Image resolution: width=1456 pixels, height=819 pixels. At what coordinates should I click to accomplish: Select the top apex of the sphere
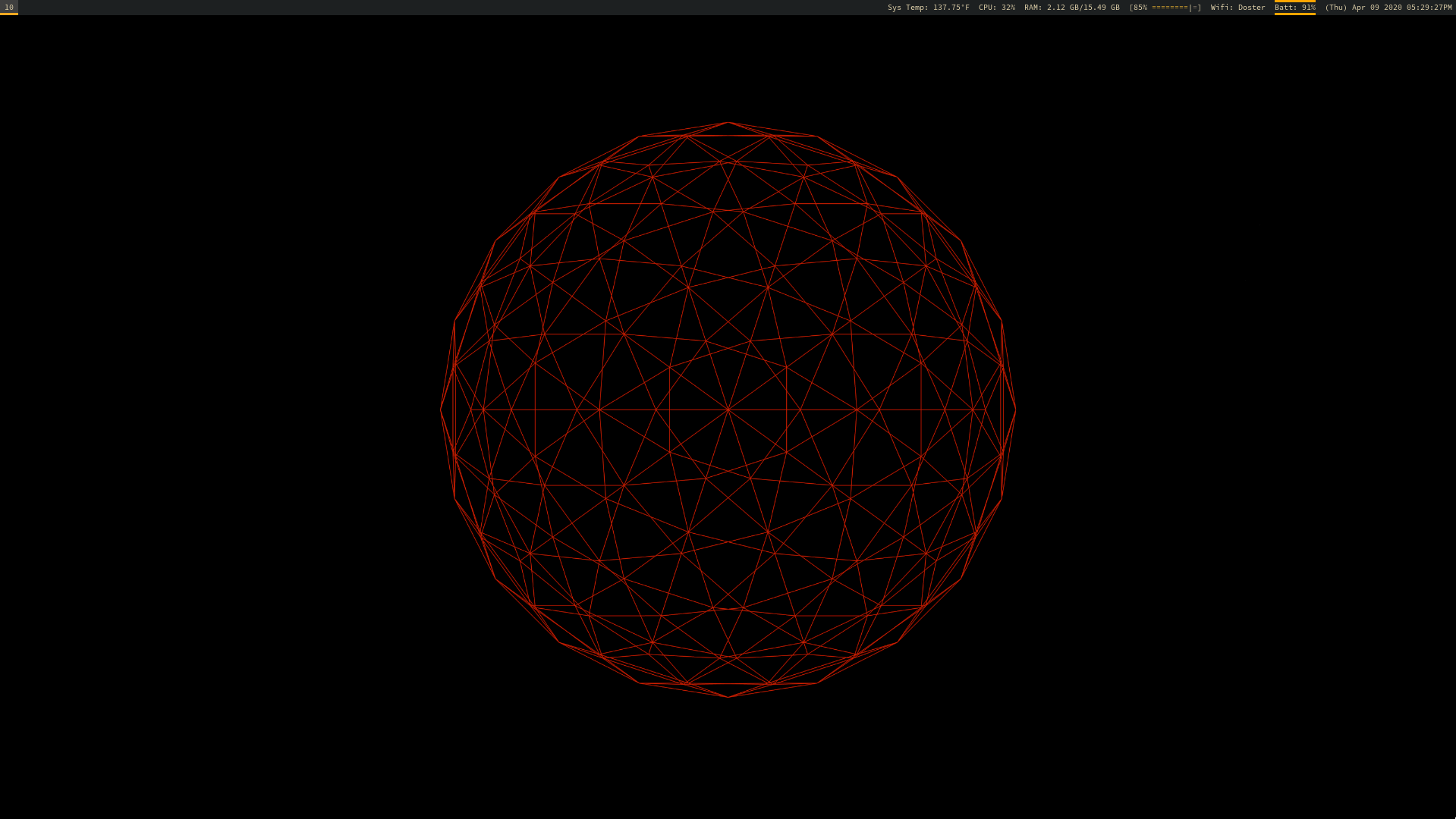[728, 123]
